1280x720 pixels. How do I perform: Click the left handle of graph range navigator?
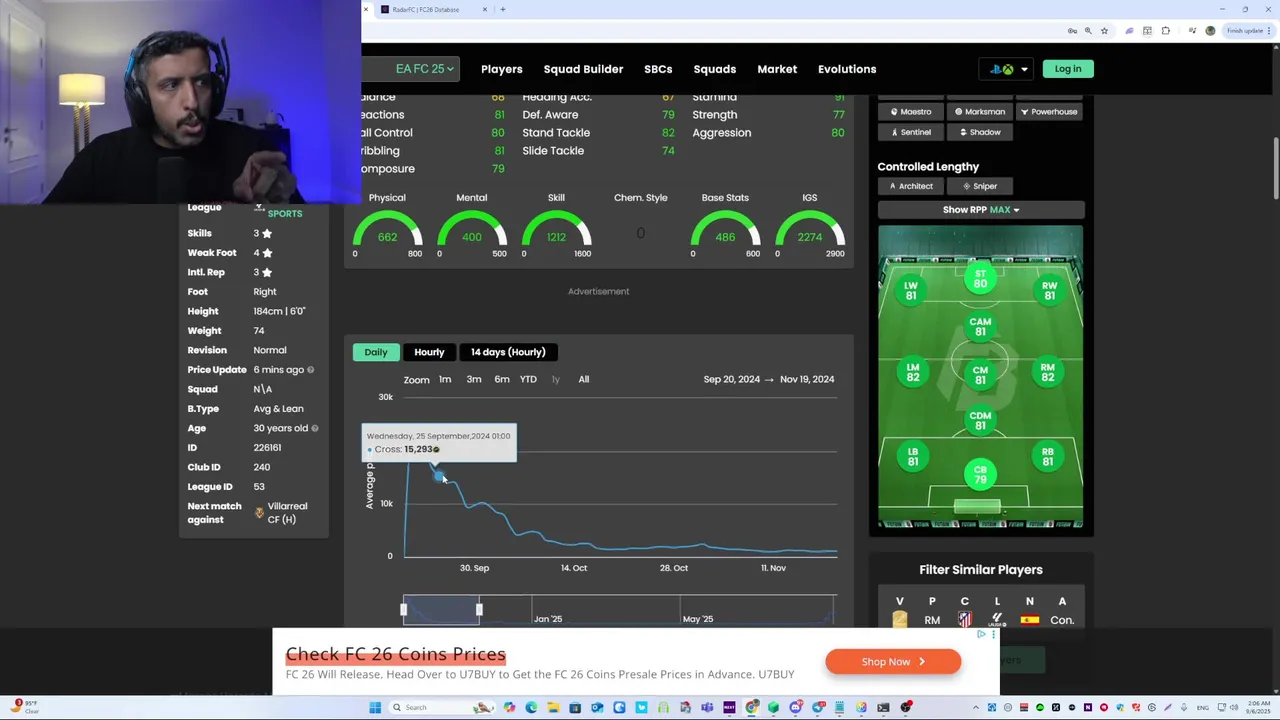[x=404, y=609]
